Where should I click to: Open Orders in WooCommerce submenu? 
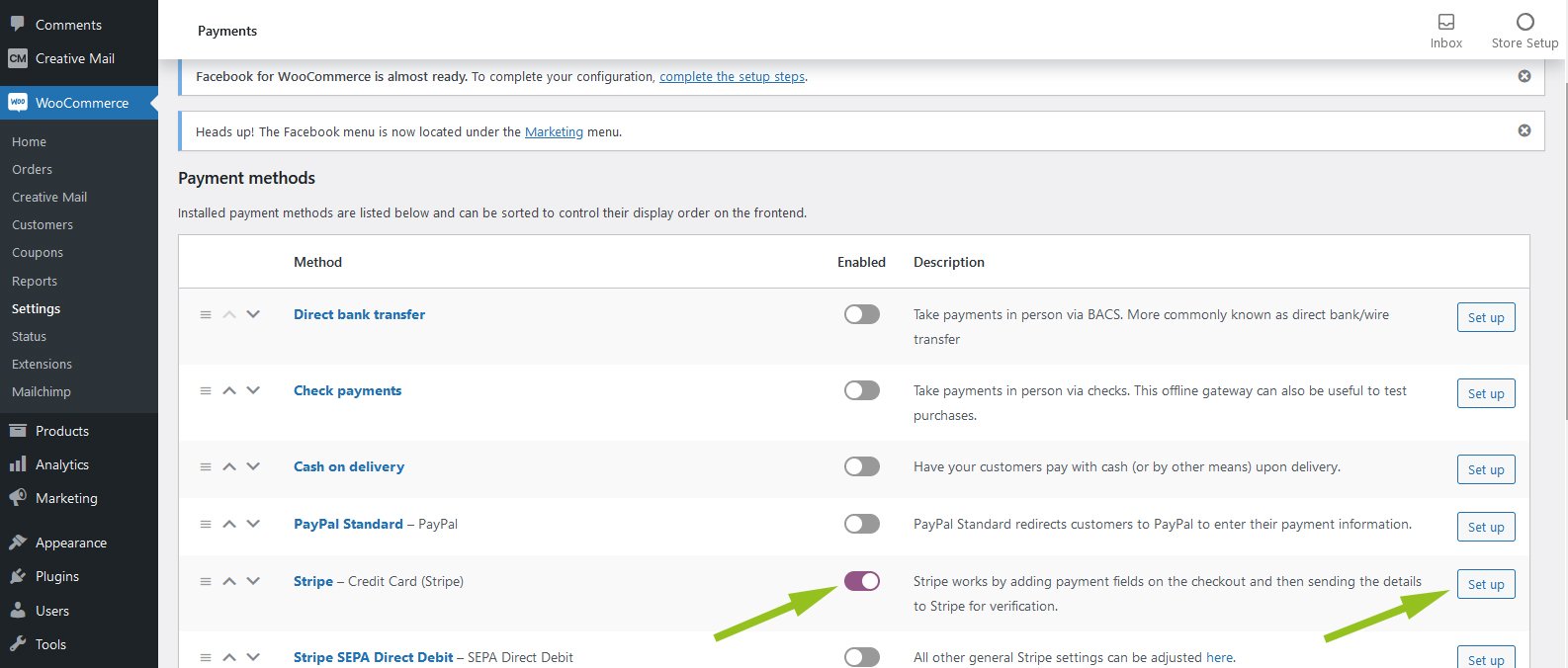33,169
